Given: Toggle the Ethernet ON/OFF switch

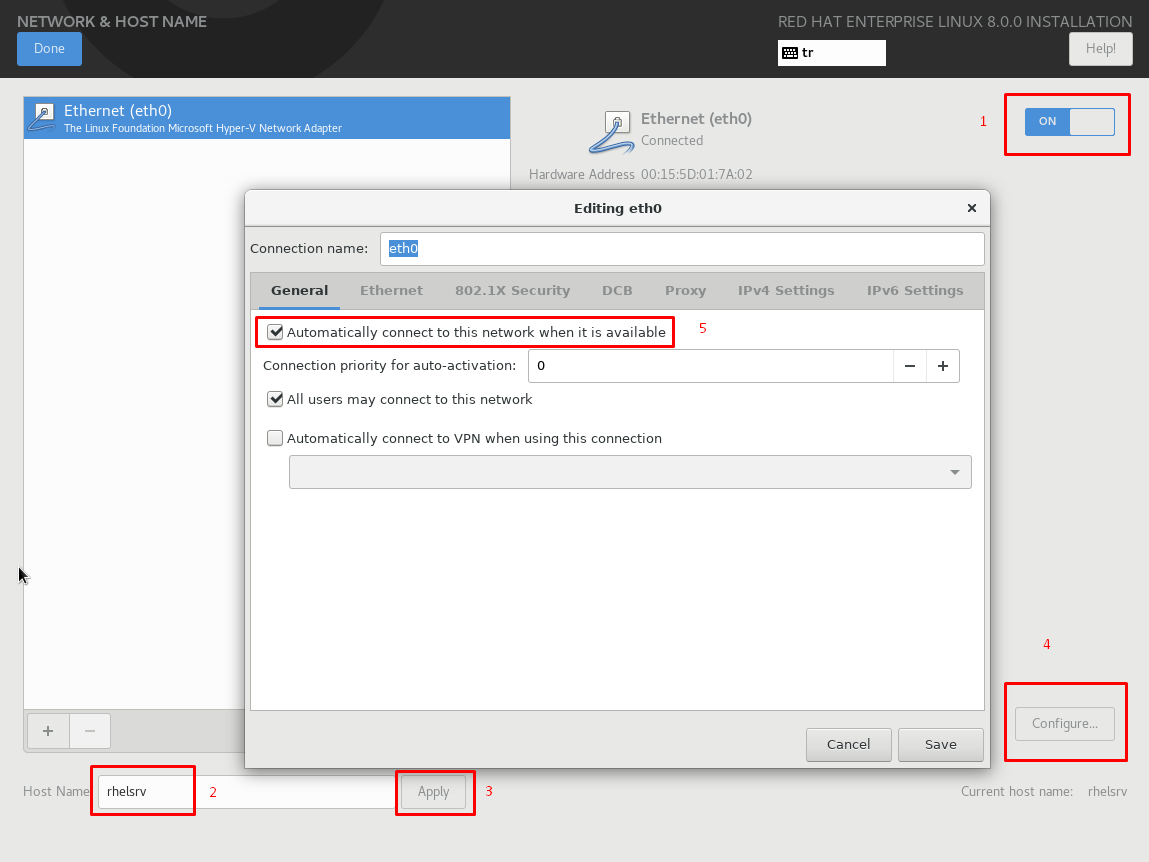Looking at the screenshot, I should coord(1069,122).
